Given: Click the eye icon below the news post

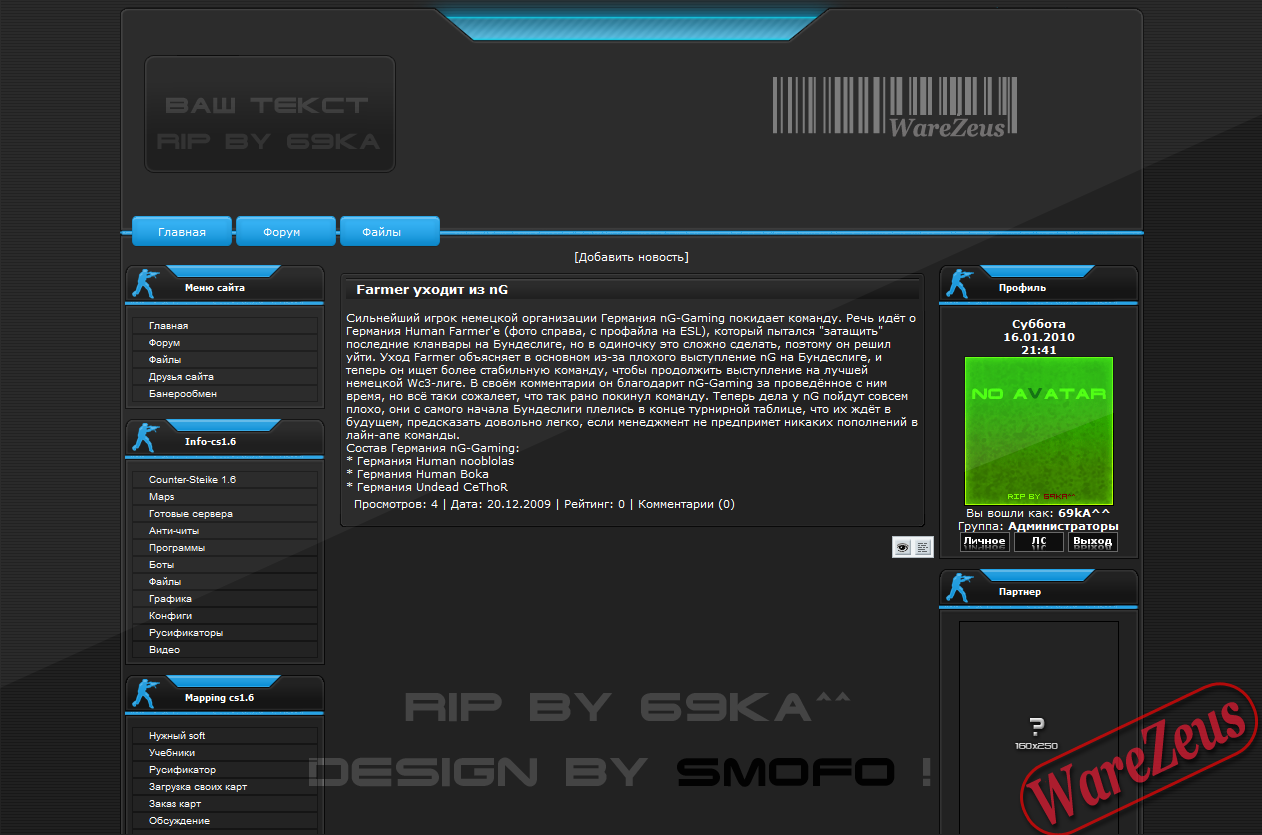Looking at the screenshot, I should pos(902,547).
